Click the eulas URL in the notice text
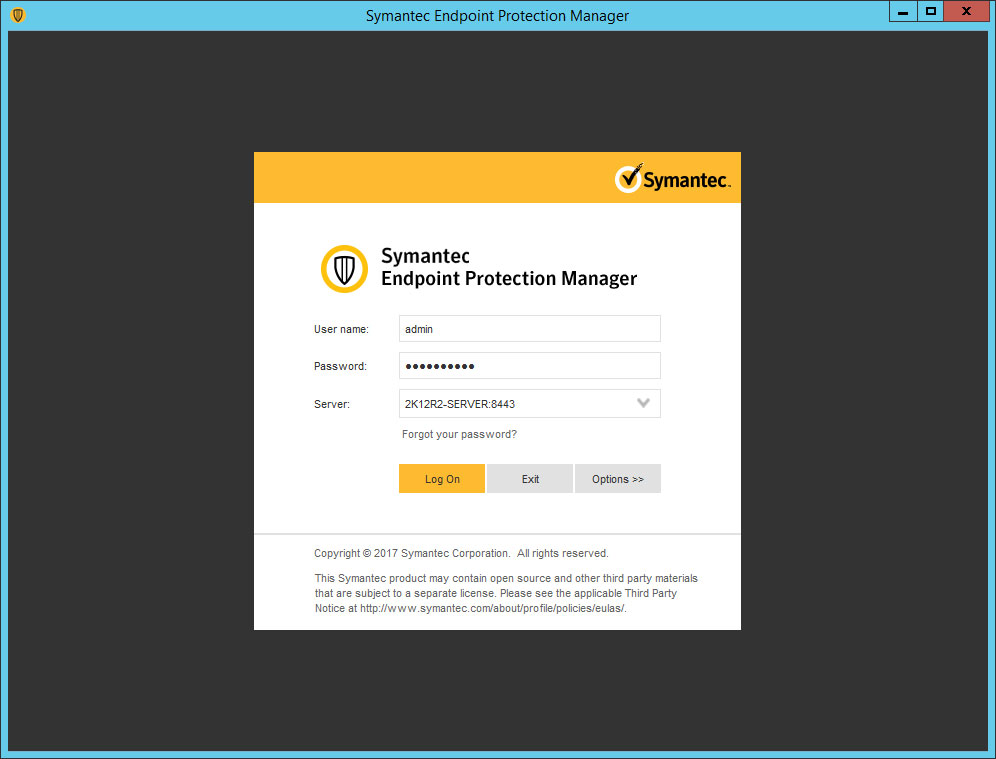The image size is (996, 759). 493,608
